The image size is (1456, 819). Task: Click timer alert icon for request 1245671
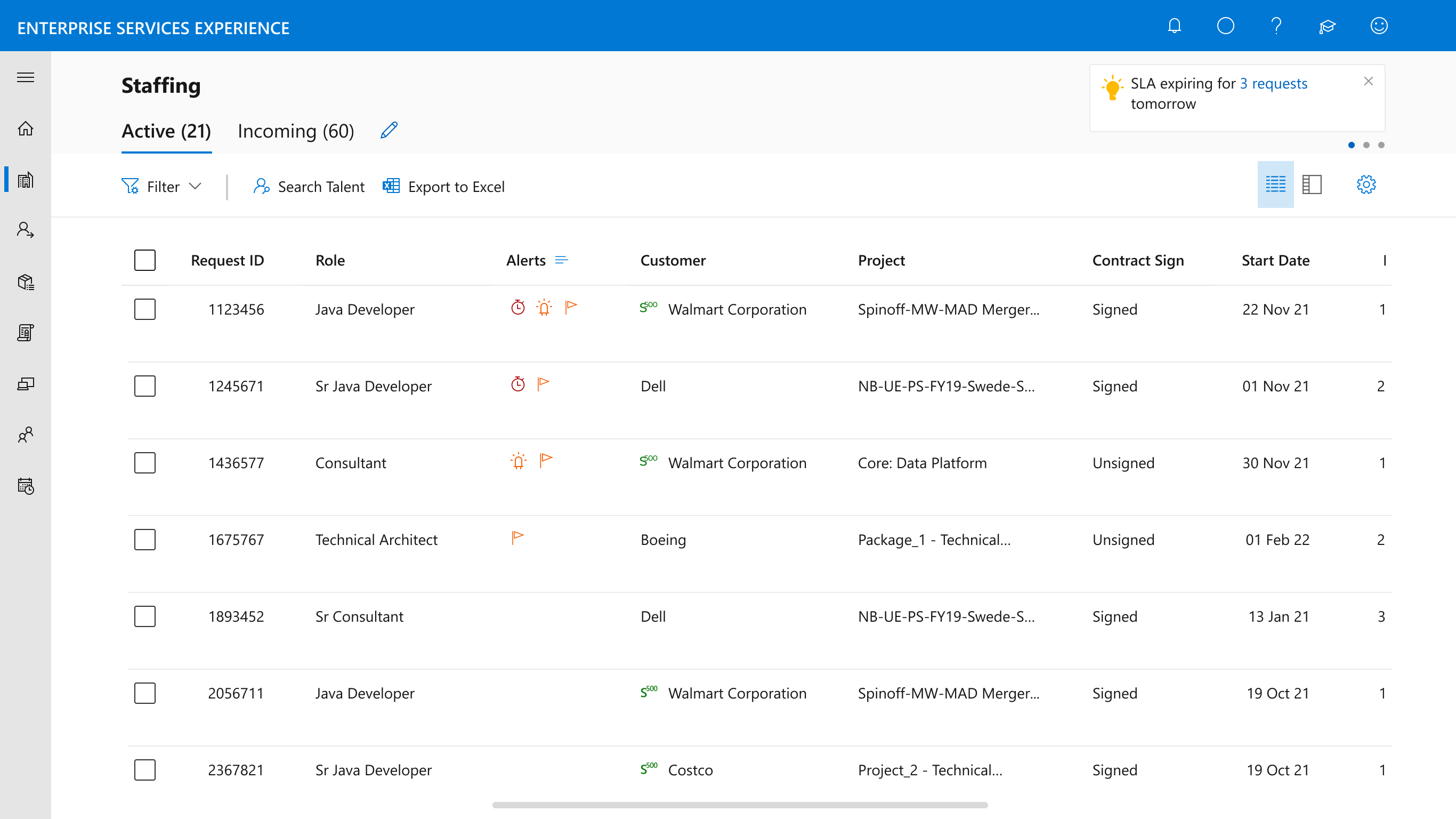coord(517,384)
